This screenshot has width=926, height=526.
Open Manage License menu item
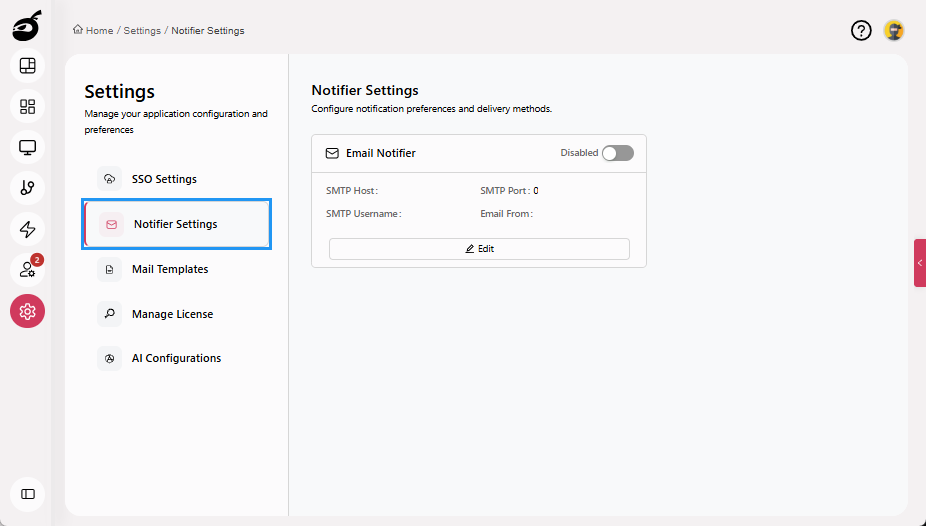[x=177, y=314]
